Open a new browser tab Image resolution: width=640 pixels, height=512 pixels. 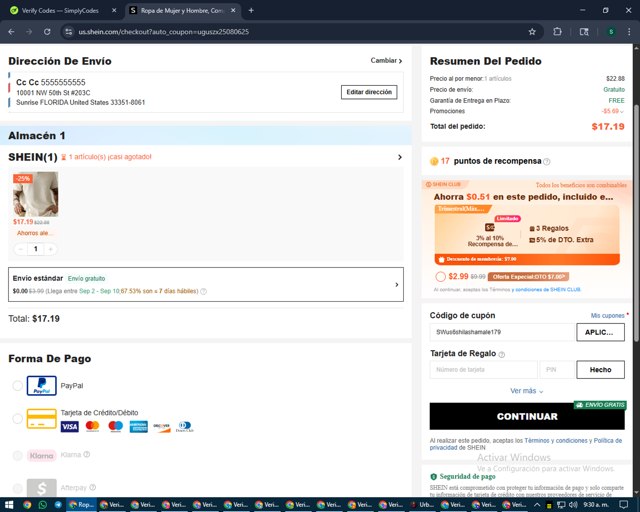pyautogui.click(x=251, y=11)
